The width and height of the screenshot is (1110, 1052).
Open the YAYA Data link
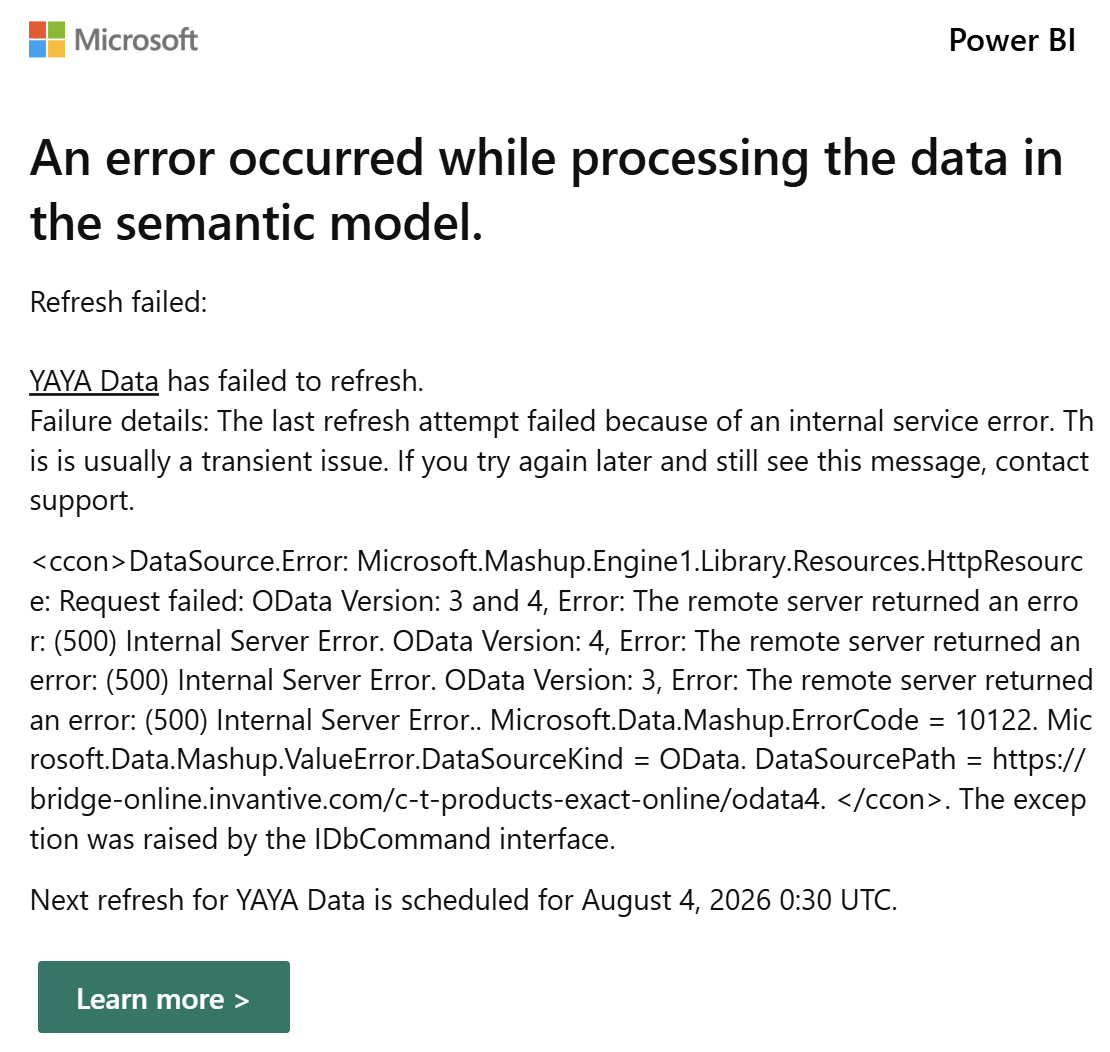pyautogui.click(x=94, y=381)
